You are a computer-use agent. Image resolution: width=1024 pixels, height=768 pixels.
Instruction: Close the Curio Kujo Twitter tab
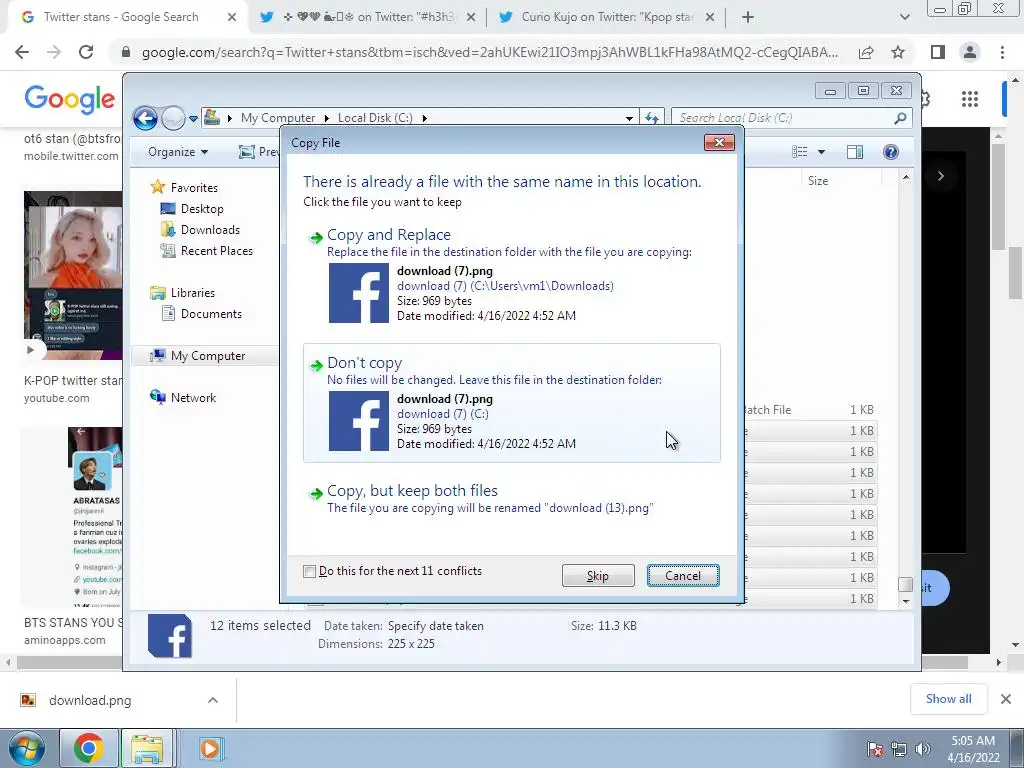coord(711,18)
